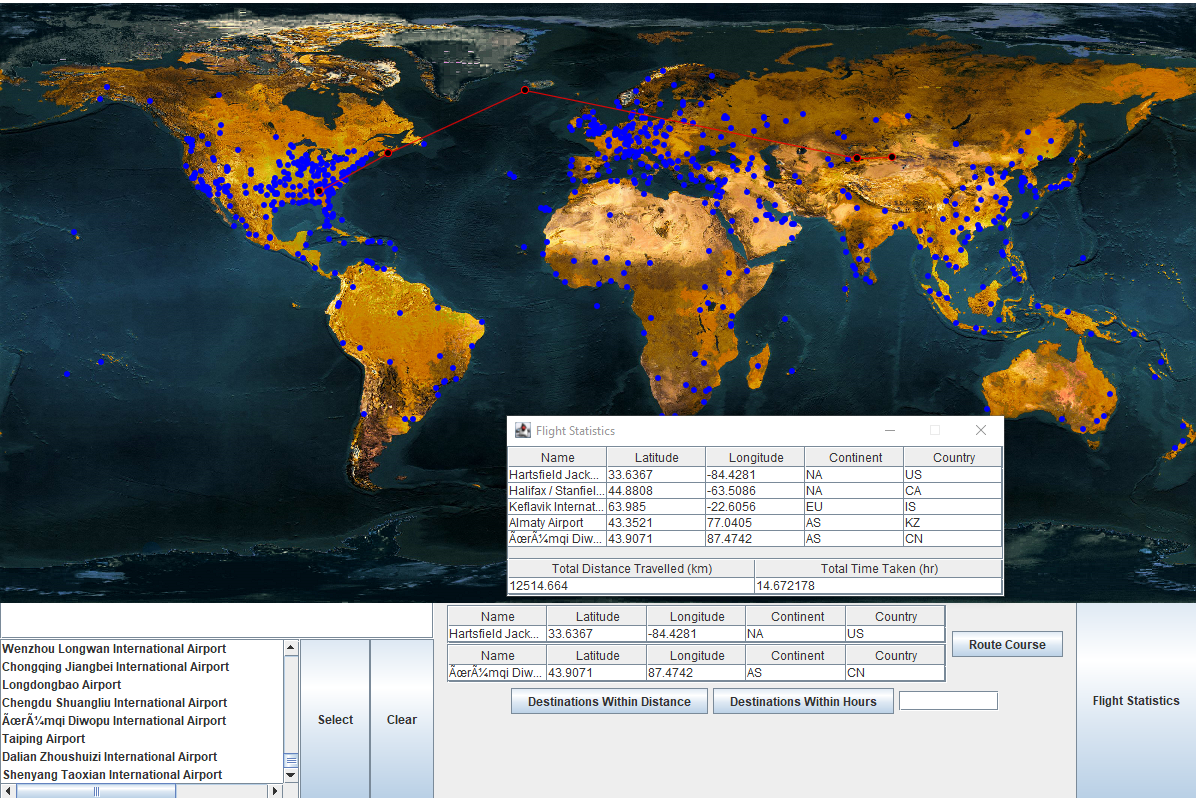The height and width of the screenshot is (798, 1196).
Task: Click the horizontal scrollbar right arrow
Action: pos(275,791)
